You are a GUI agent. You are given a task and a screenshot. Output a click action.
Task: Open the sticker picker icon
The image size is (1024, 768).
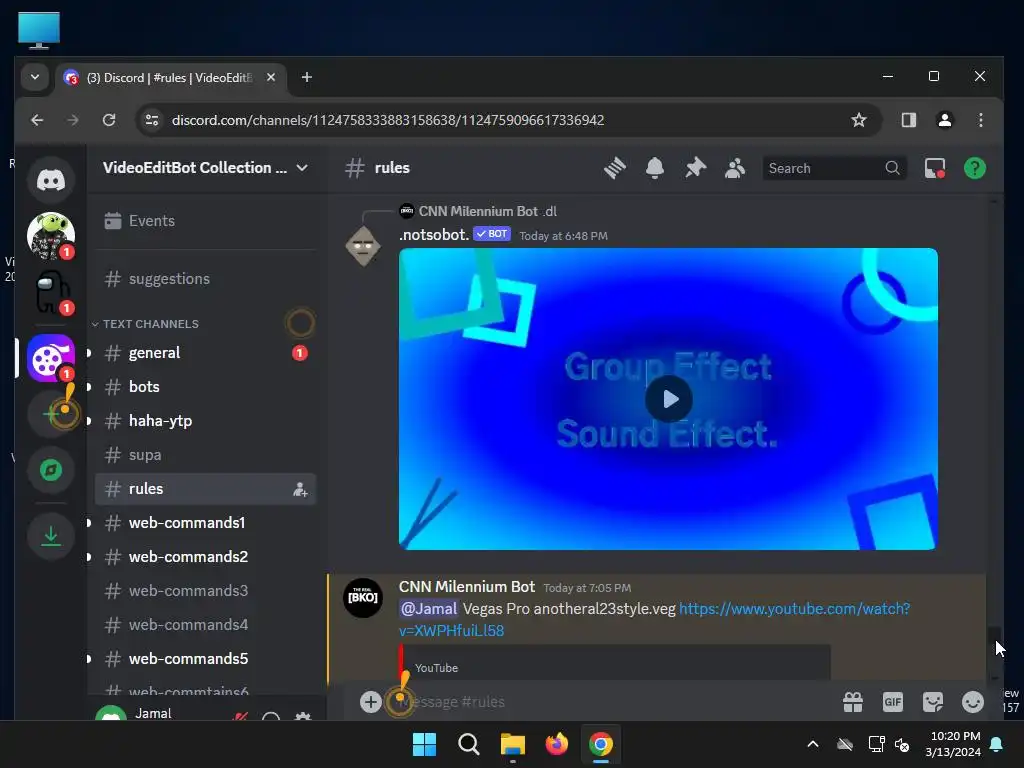point(933,702)
